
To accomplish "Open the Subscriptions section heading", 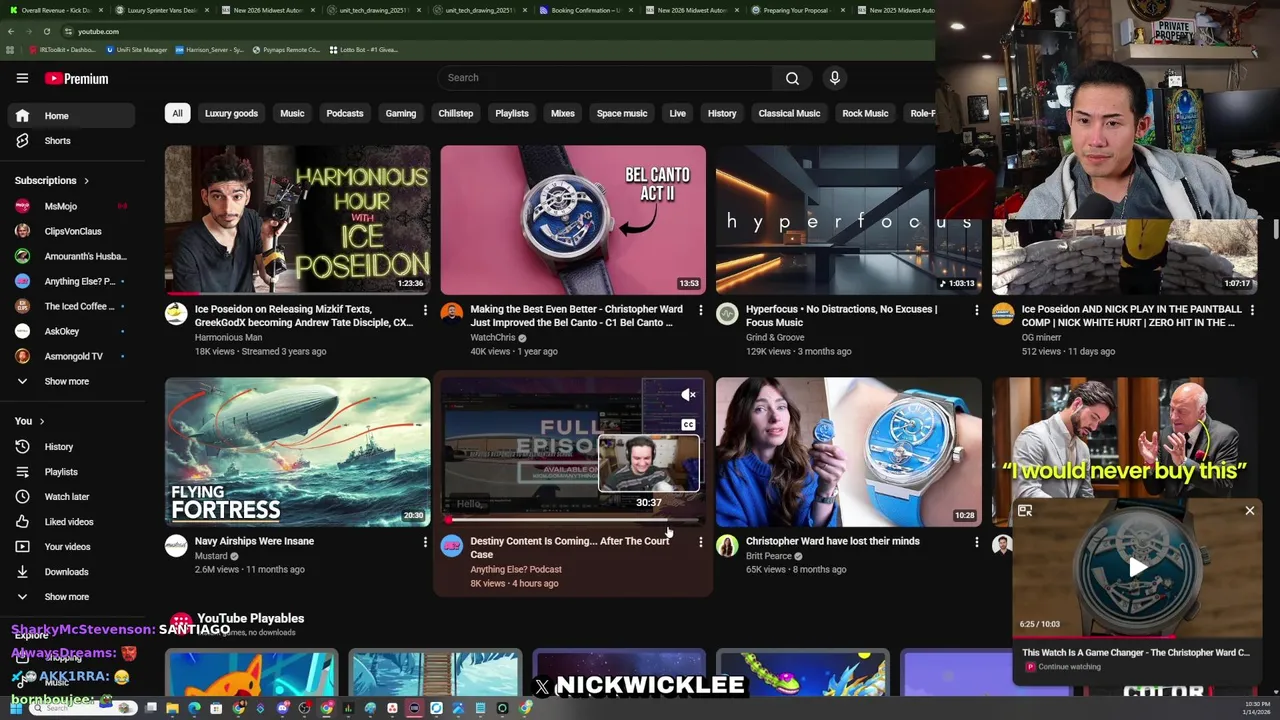I will [x=52, y=181].
